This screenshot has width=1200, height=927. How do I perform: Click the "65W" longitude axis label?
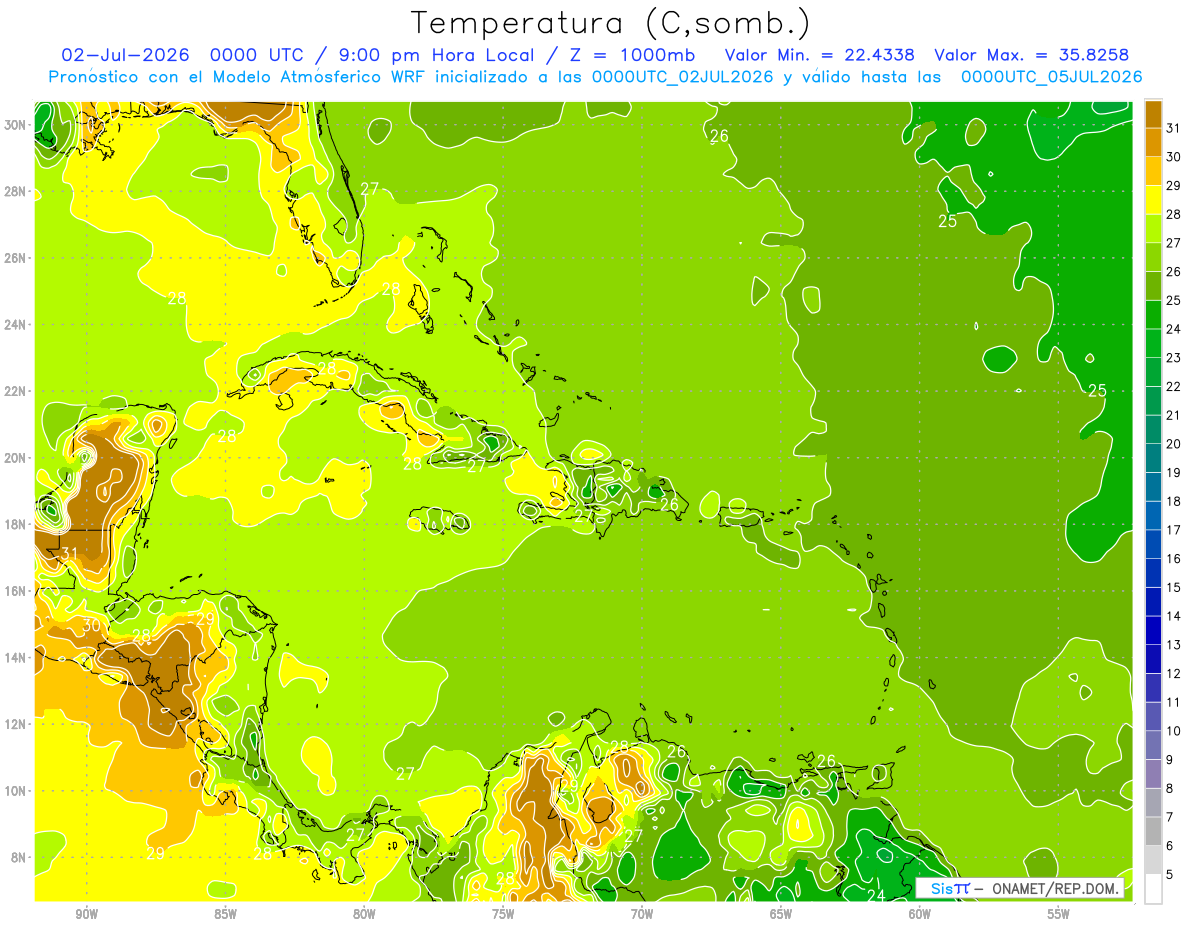(781, 914)
